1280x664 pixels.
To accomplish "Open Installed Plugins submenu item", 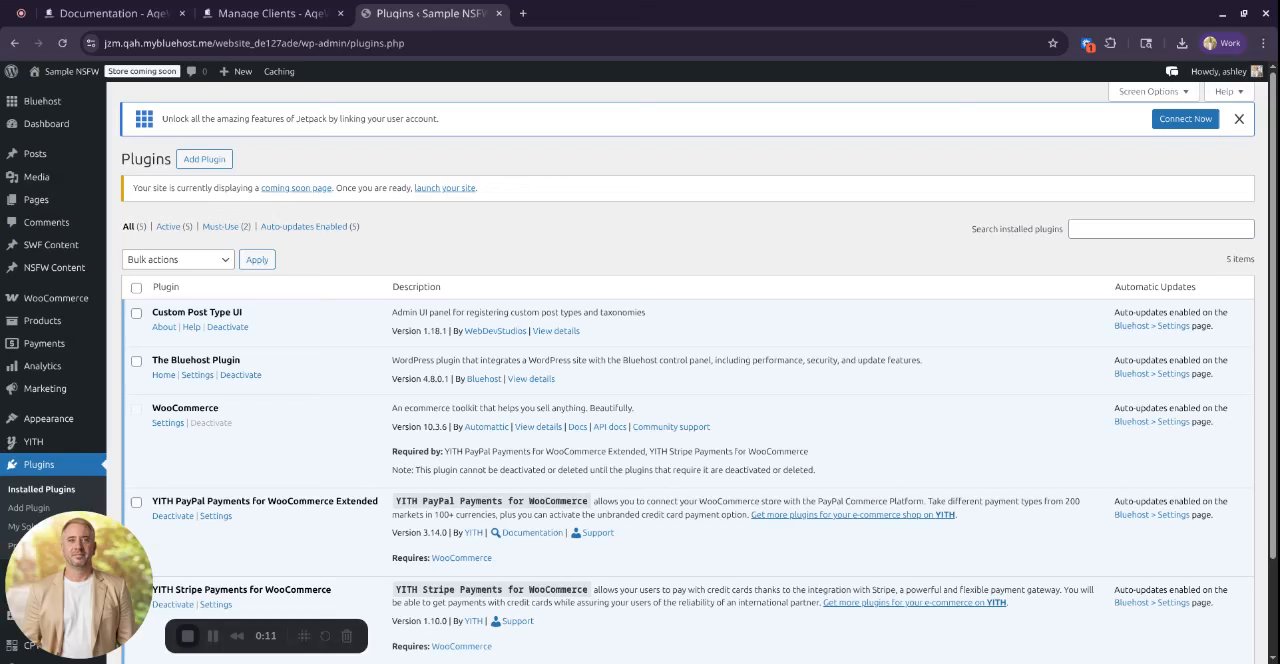I will point(42,489).
